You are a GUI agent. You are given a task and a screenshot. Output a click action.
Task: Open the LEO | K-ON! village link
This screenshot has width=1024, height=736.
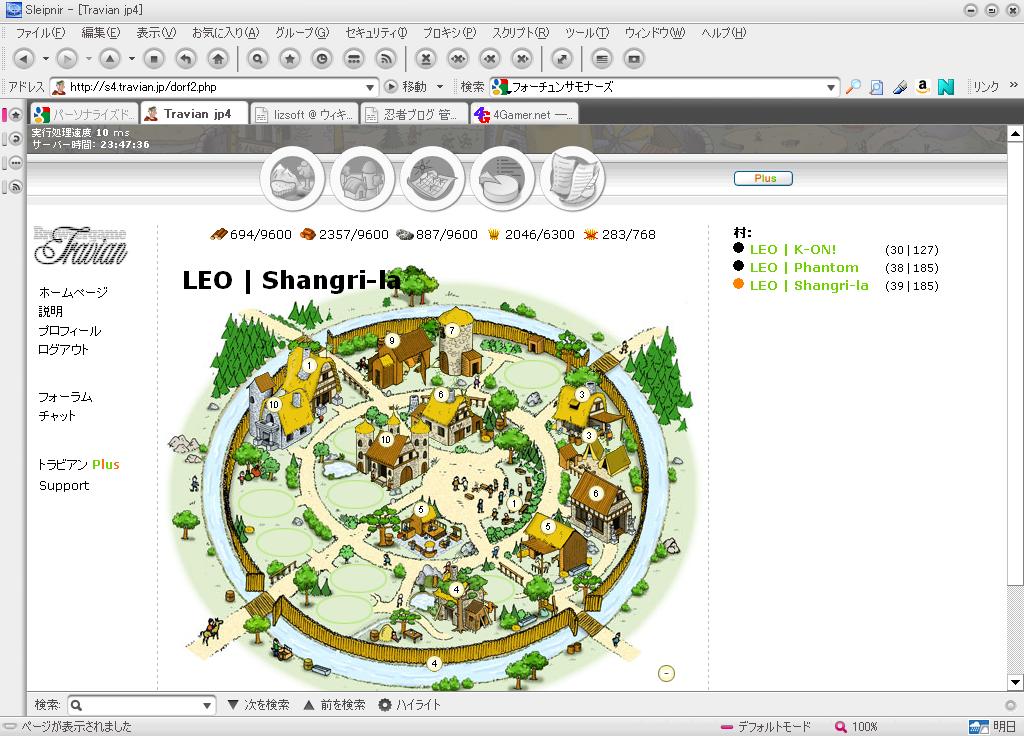pos(793,249)
